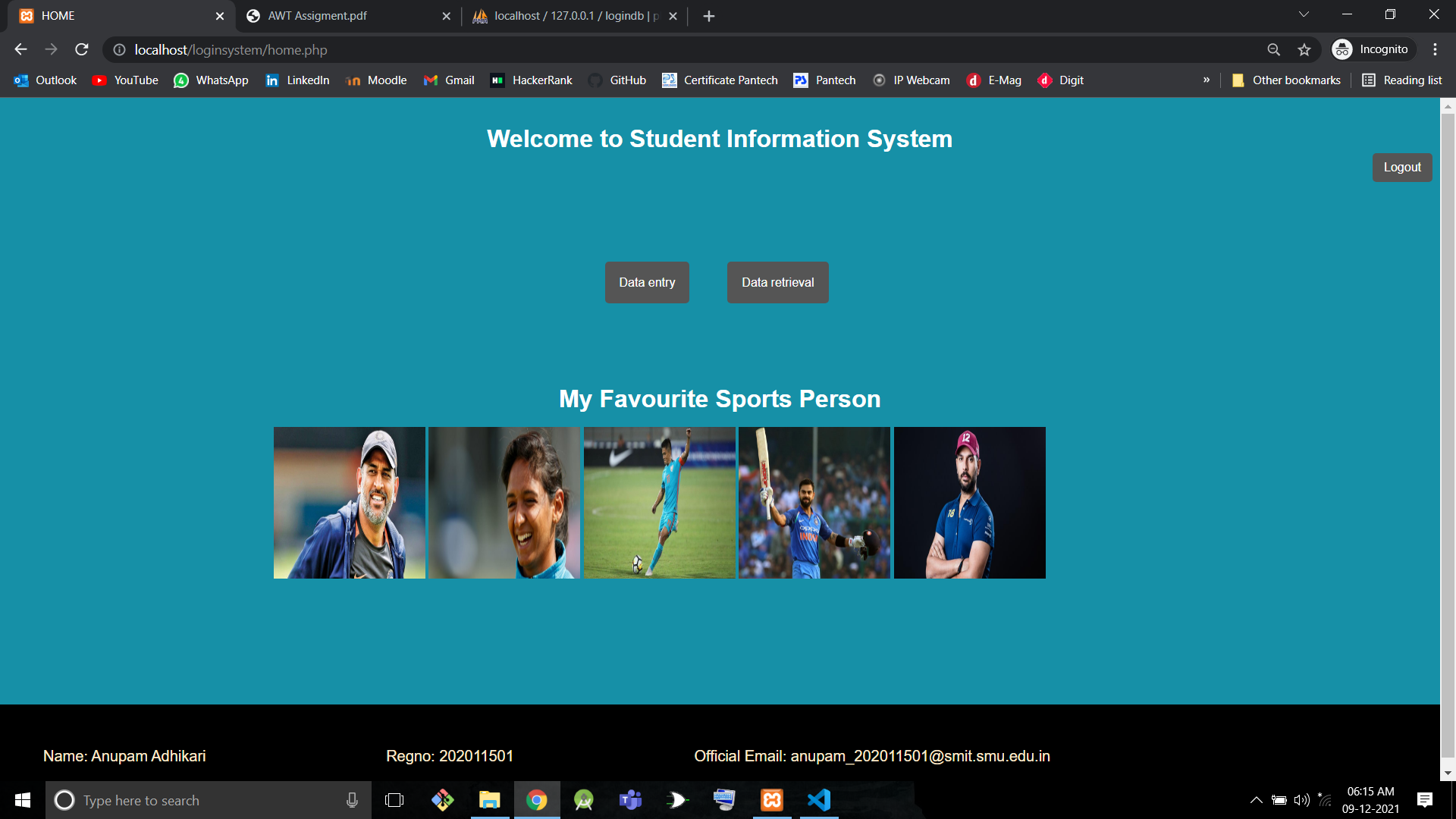Click the footballer kicking ball thumbnail
This screenshot has width=1456, height=819.
pos(659,503)
